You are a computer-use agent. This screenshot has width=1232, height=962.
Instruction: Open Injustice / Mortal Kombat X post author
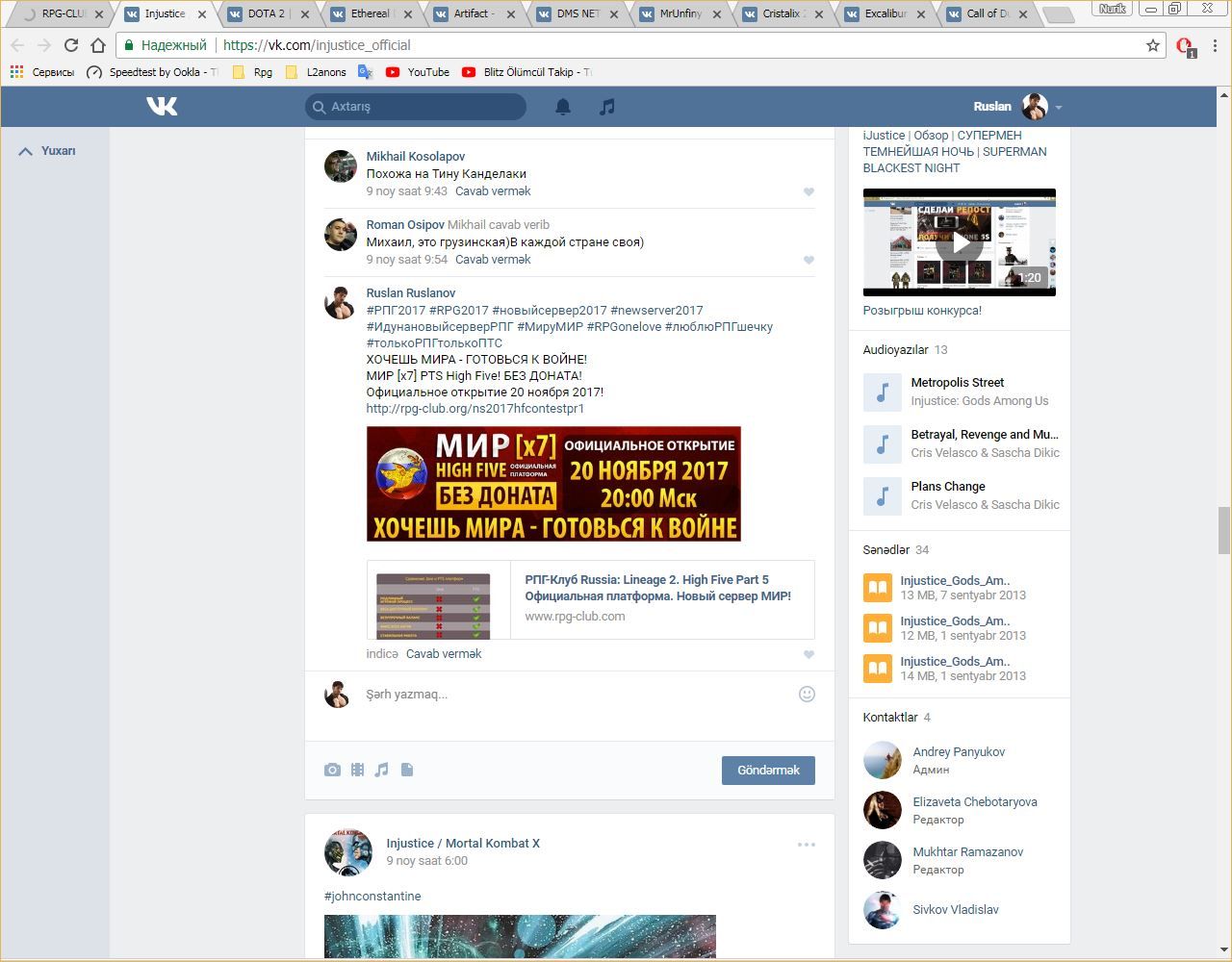[463, 844]
